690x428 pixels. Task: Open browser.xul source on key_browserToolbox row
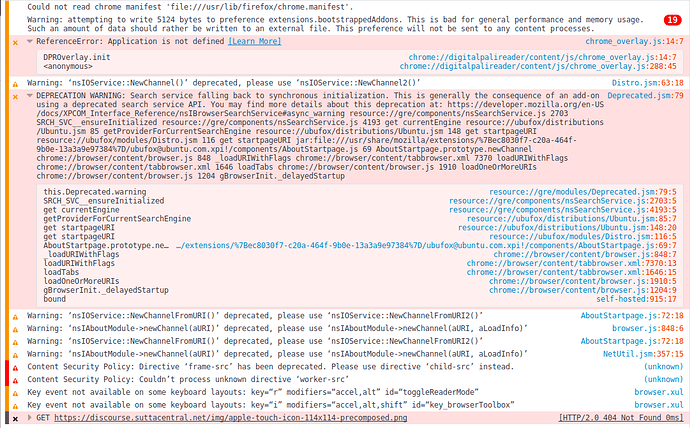click(x=659, y=405)
